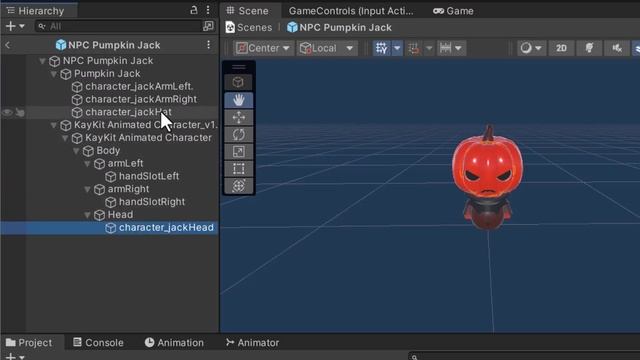Open the Animation tab
The image size is (640, 360).
pyautogui.click(x=174, y=342)
